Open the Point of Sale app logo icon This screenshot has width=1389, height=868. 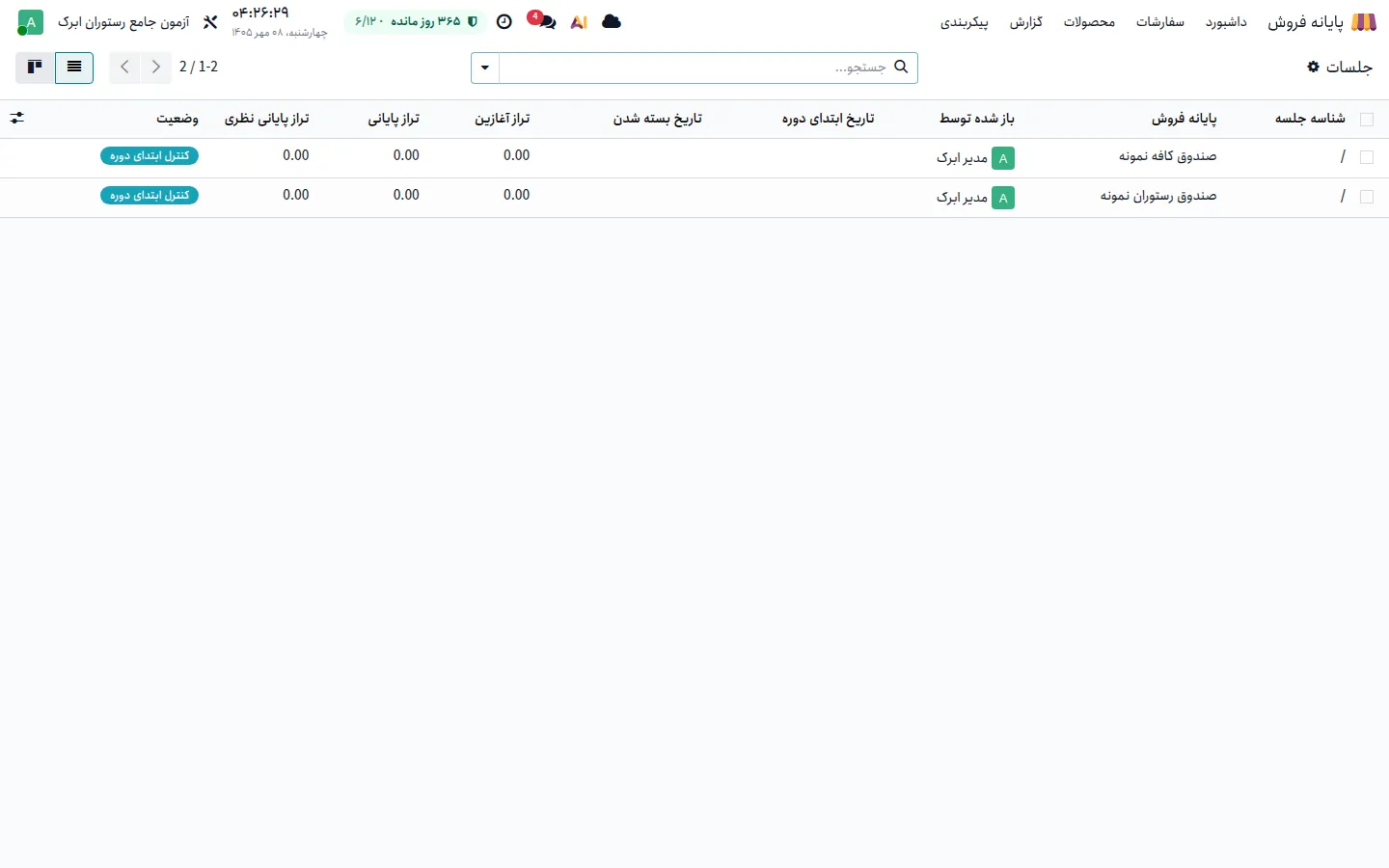[1364, 21]
